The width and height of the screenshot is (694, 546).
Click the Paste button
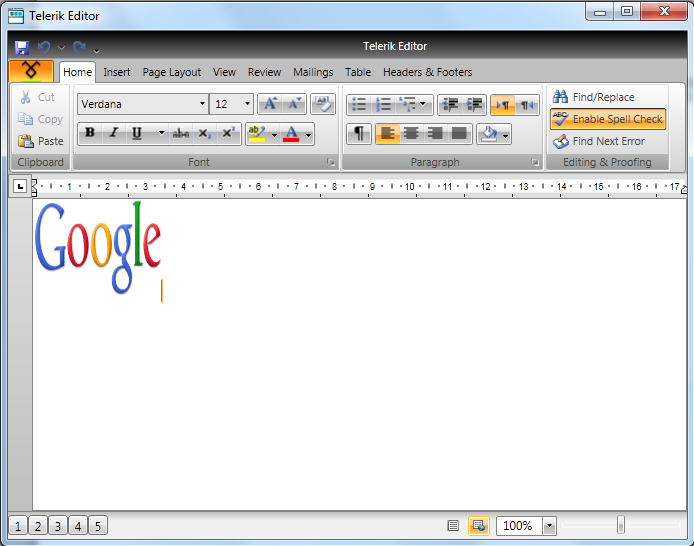pos(41,141)
